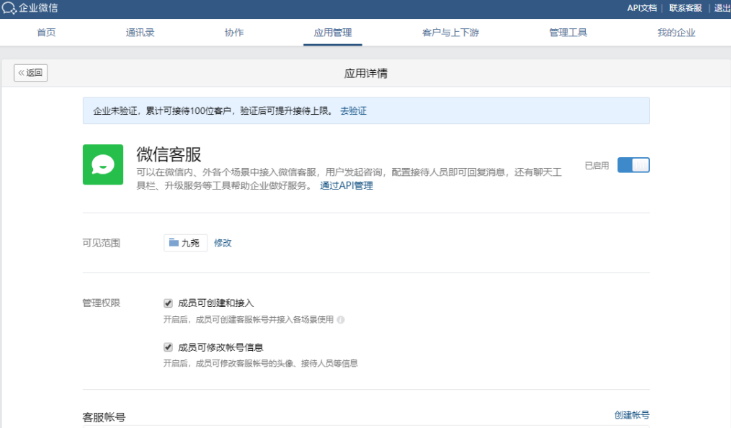The image size is (731, 428).
Task: Click 修改 to edit visible range
Action: [222, 243]
